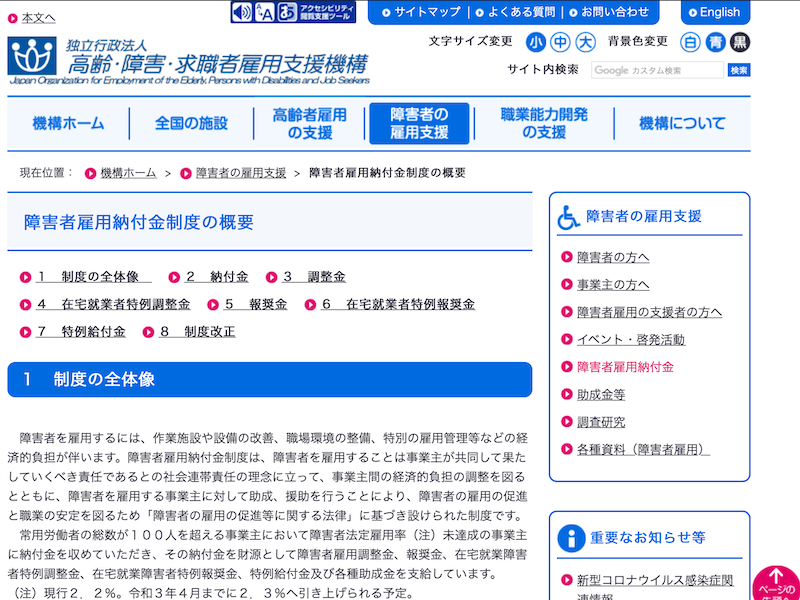Go to 機構ホーム in the breadcrumb

tap(128, 173)
